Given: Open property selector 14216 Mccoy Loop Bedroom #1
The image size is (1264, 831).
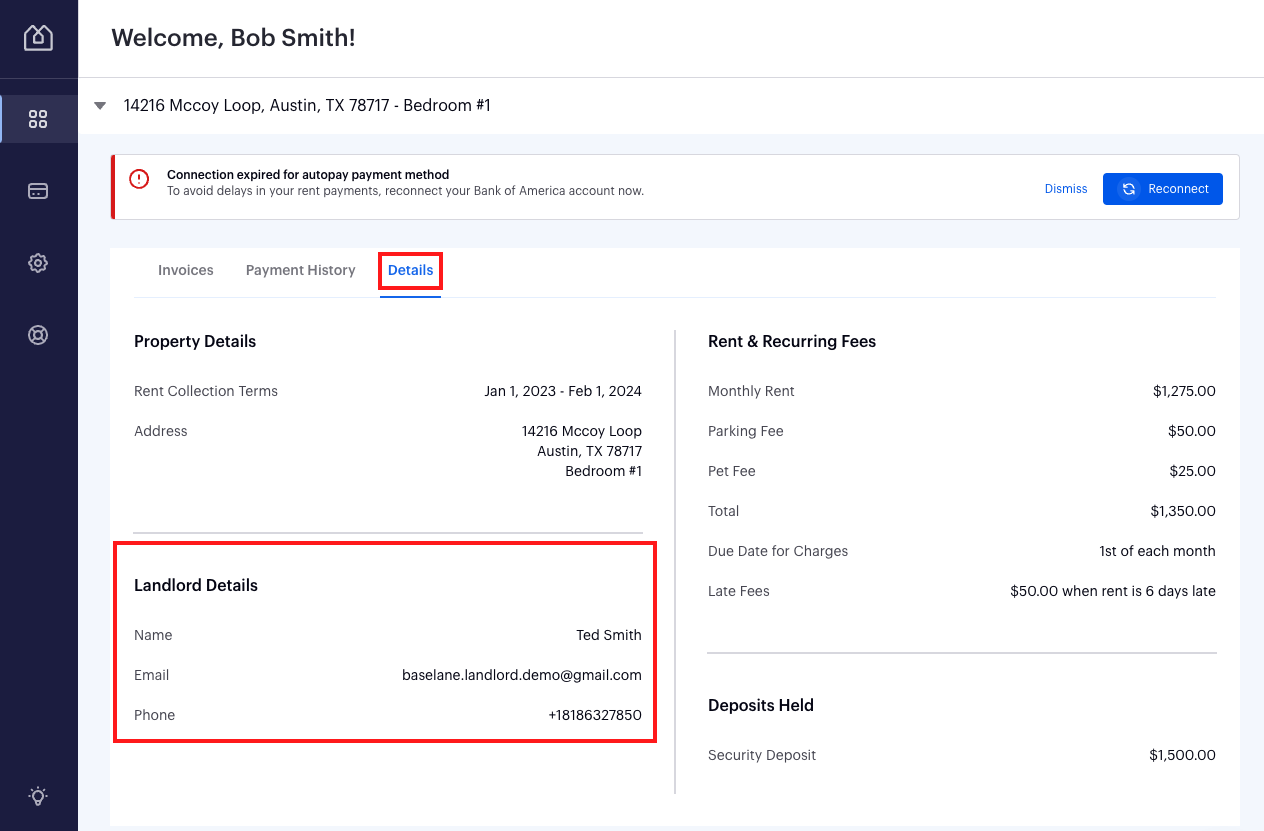Looking at the screenshot, I should click(x=307, y=105).
